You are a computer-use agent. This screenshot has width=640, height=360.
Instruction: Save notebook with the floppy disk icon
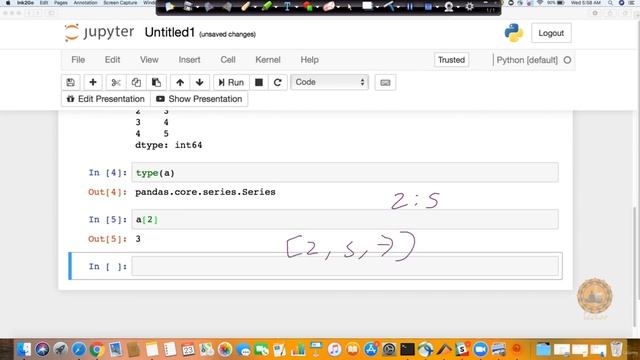71,82
